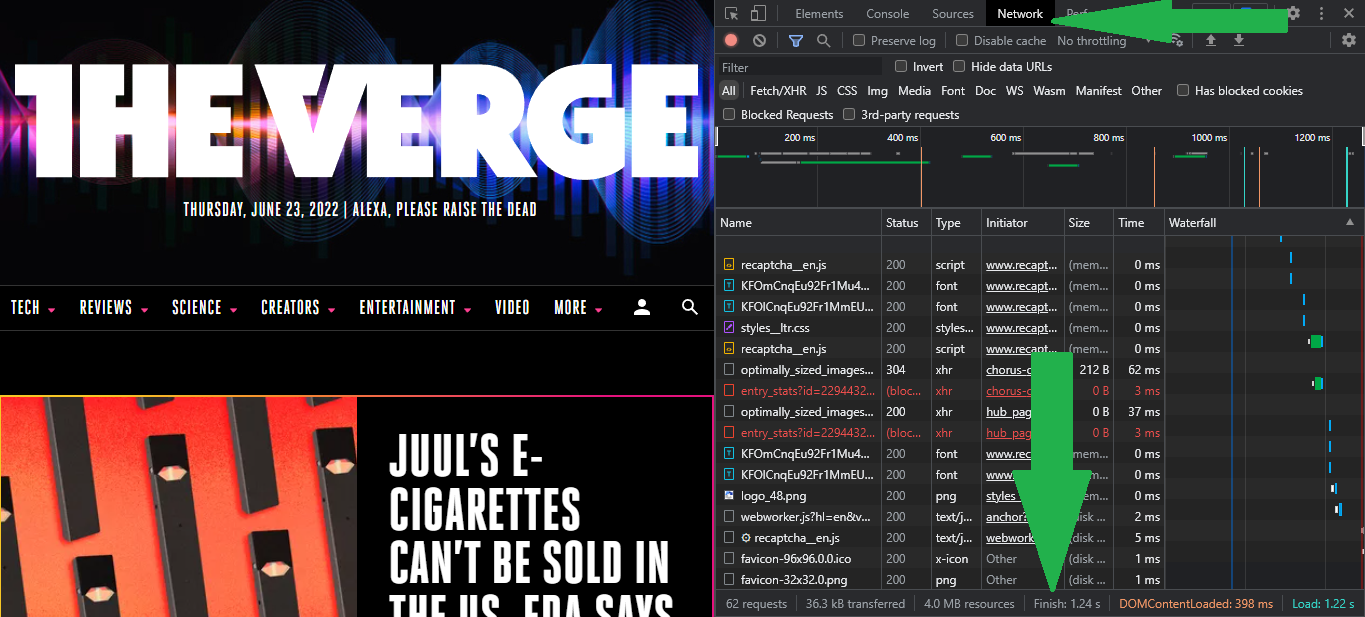1365x617 pixels.
Task: Show only Font requests
Action: pyautogui.click(x=954, y=91)
